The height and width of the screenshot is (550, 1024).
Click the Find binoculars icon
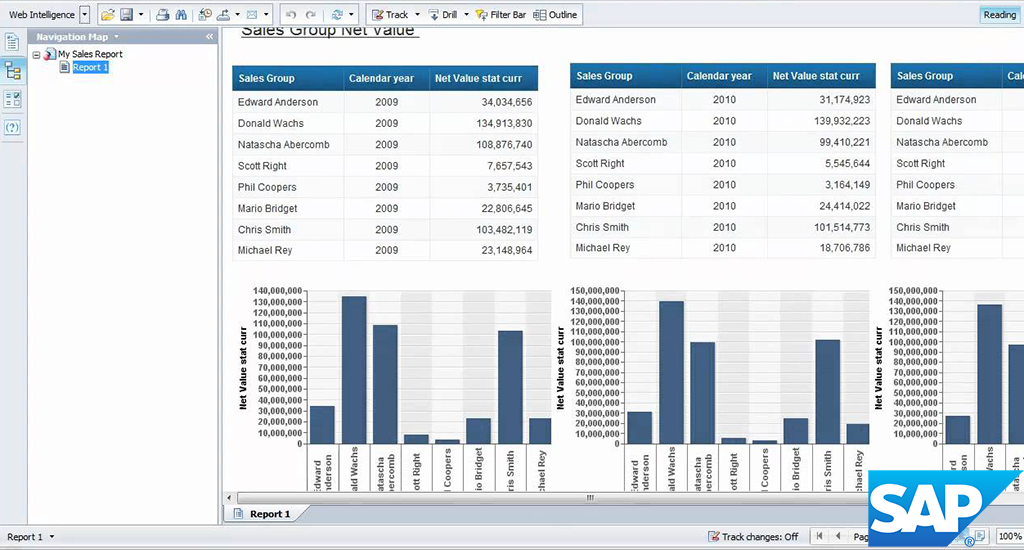point(181,15)
